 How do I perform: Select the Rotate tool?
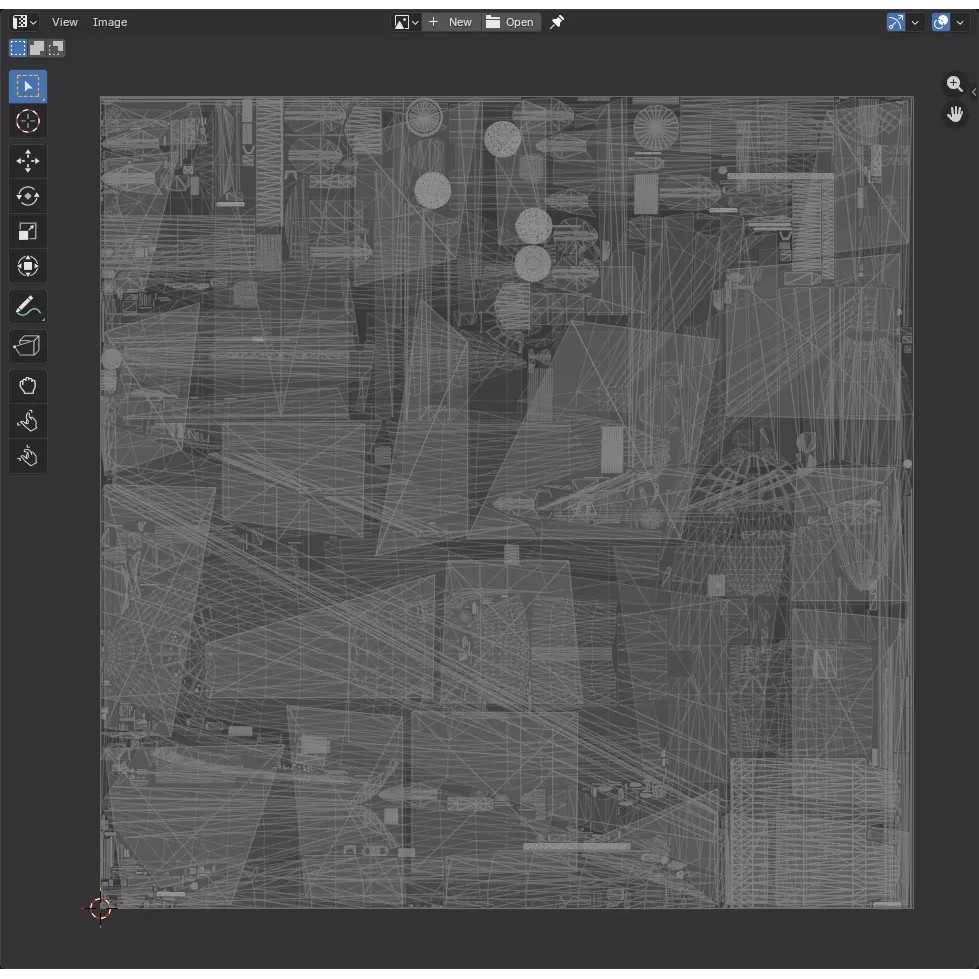coord(27,196)
